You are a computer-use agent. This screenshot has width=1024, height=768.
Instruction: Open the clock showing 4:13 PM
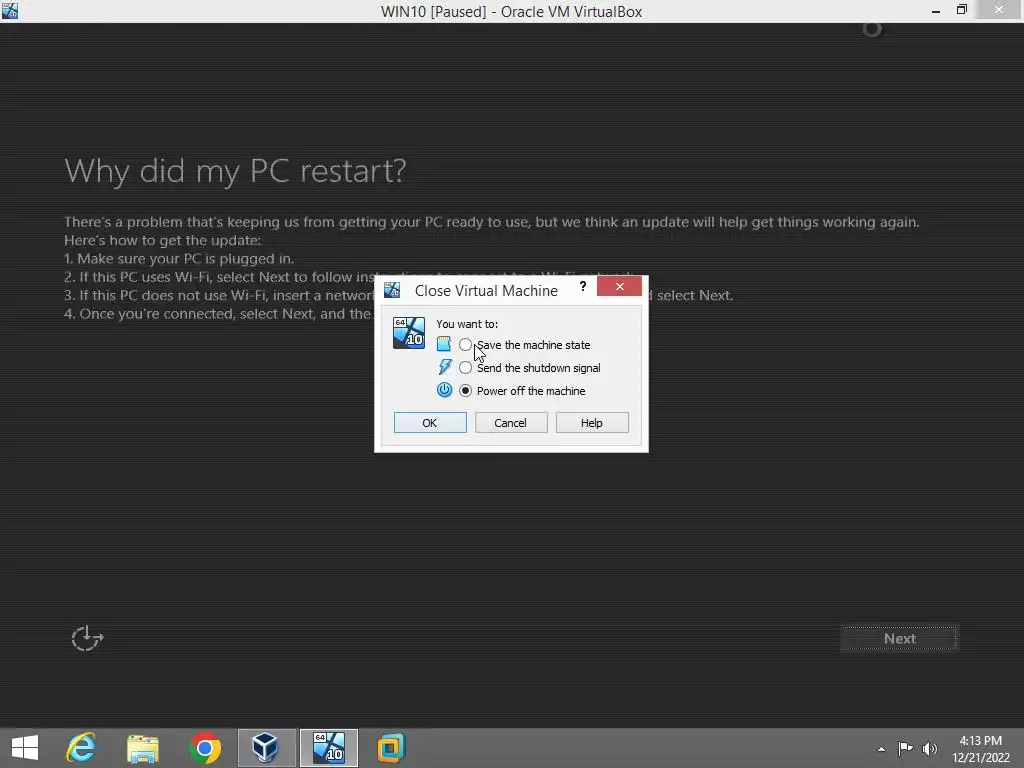pos(980,749)
